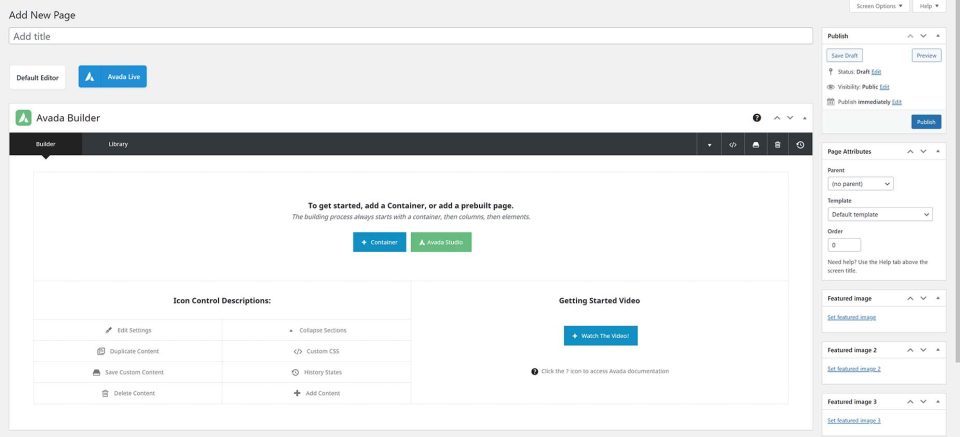Open the Template dropdown

click(880, 214)
